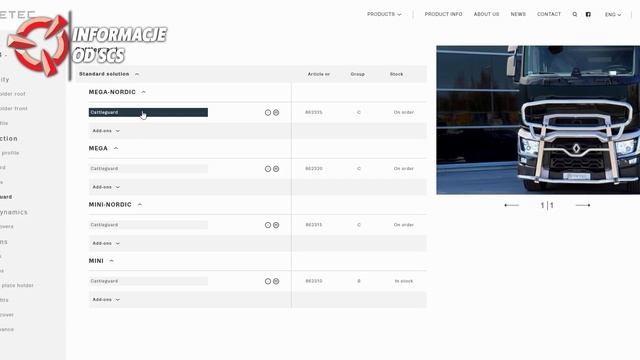Click the lined circle icon in MINI-NORDIC Cattleguard row
The height and width of the screenshot is (360, 640).
[x=276, y=225]
